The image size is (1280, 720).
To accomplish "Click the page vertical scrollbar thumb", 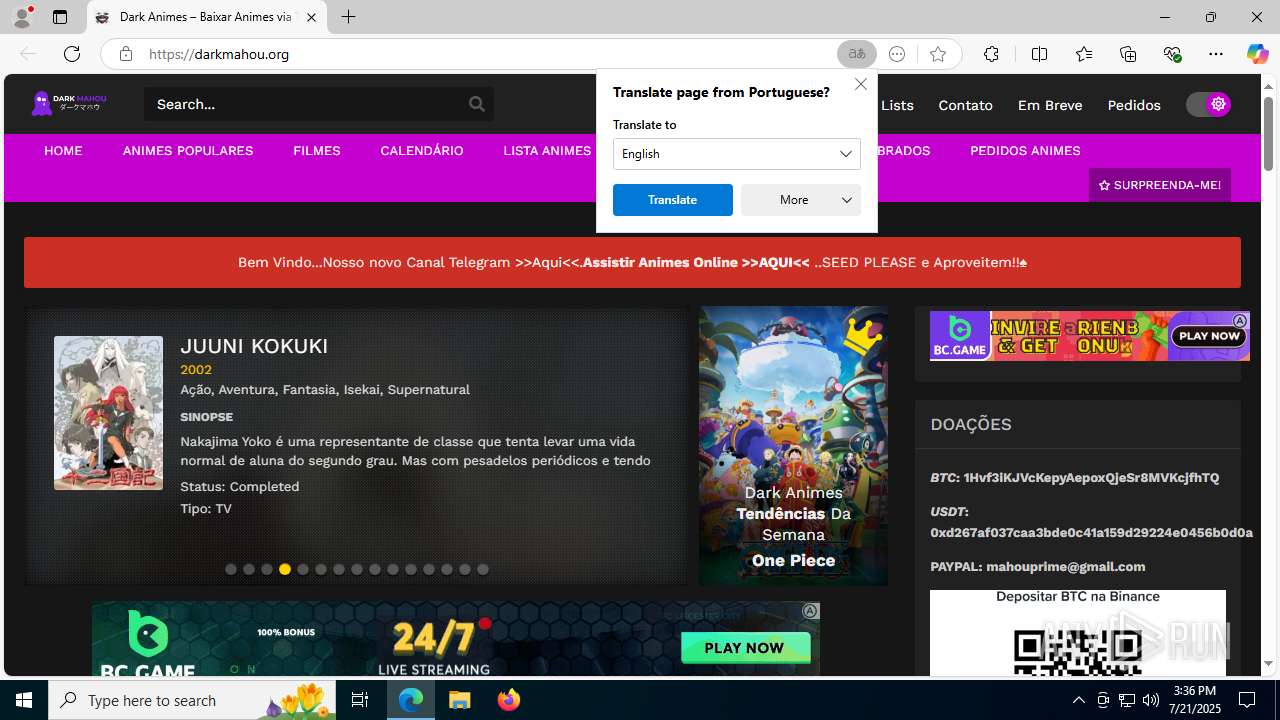I will pos(1269,133).
